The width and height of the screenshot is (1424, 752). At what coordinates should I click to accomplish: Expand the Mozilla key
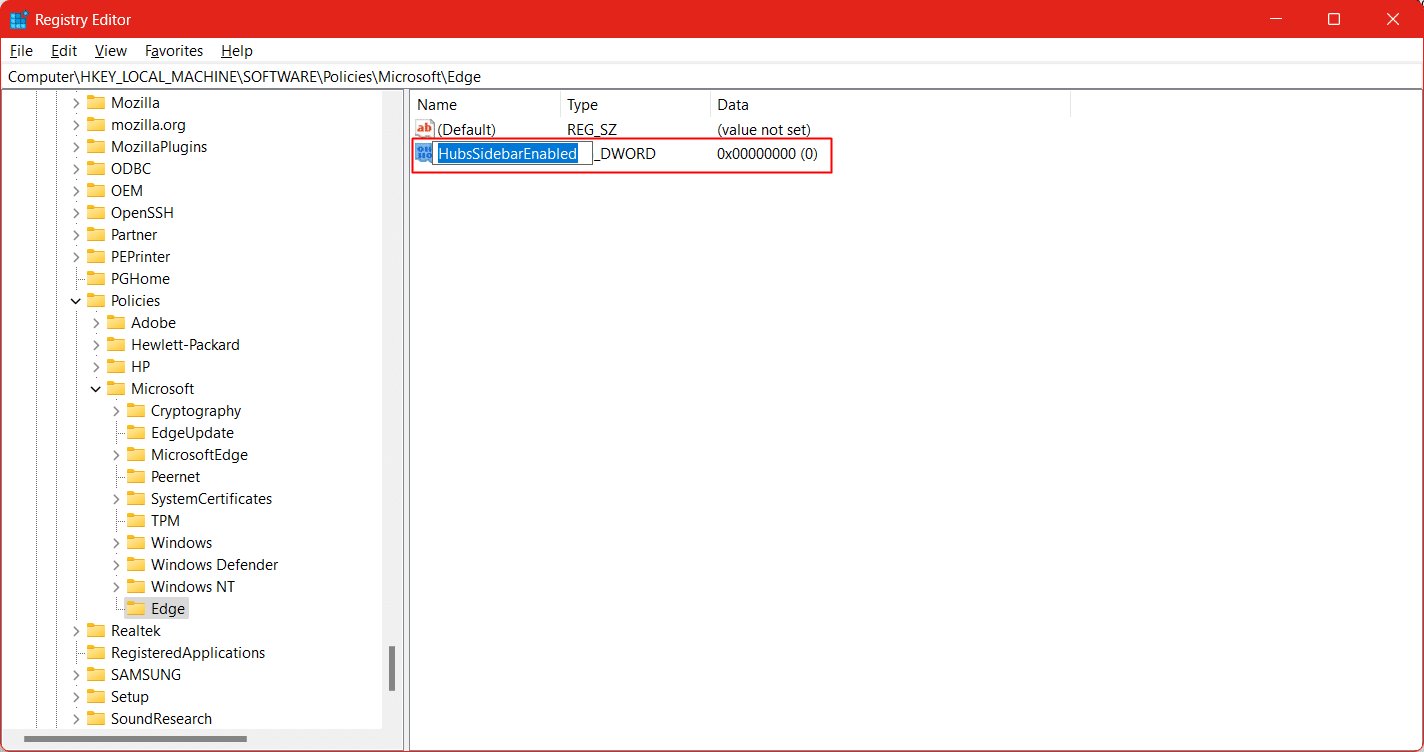[76, 103]
